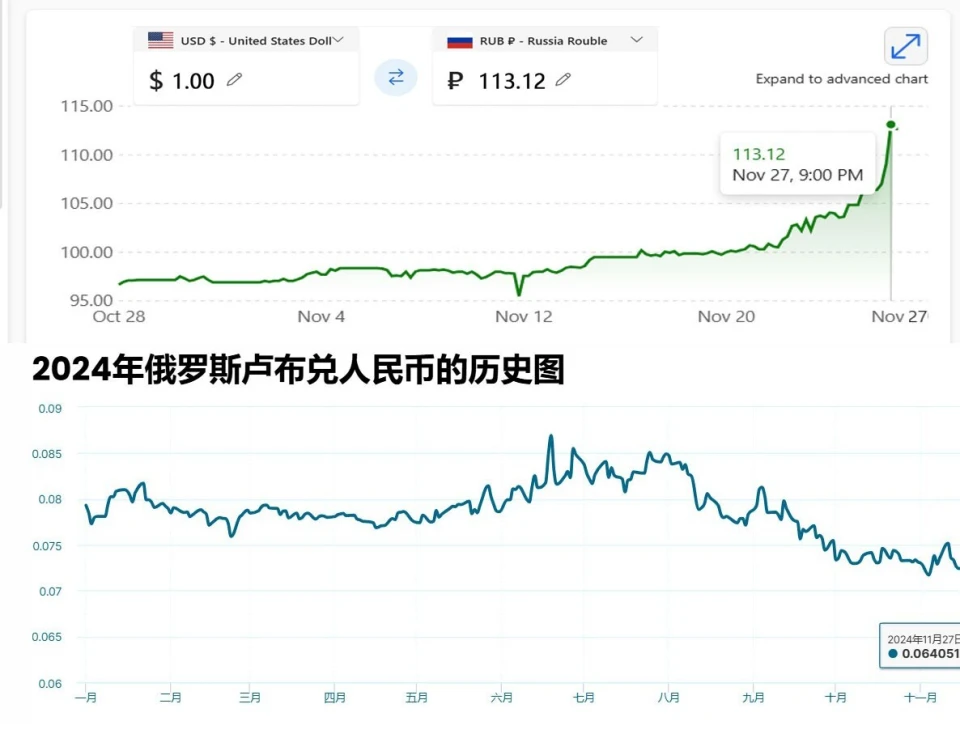The width and height of the screenshot is (960, 738).
Task: Click the 'Expand to advanced chart' link
Action: 842,79
